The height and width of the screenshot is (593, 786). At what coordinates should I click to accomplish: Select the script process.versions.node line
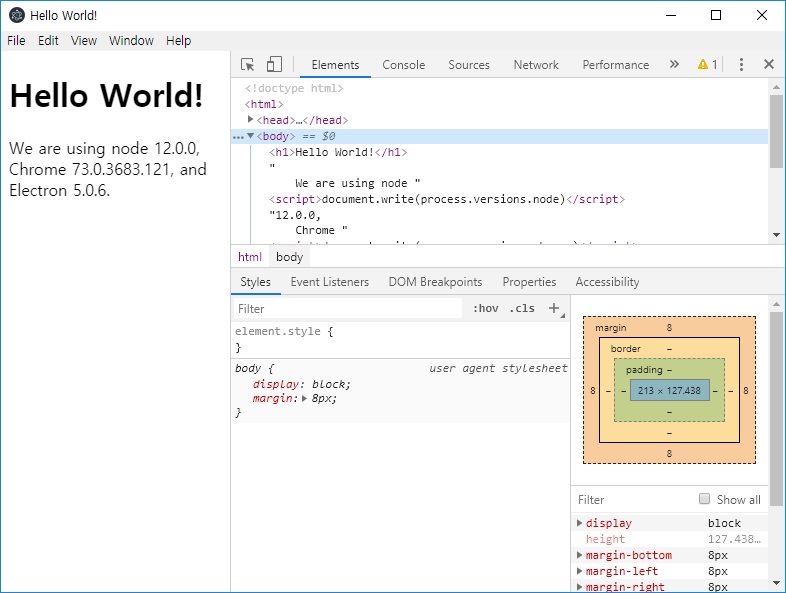pyautogui.click(x=447, y=199)
